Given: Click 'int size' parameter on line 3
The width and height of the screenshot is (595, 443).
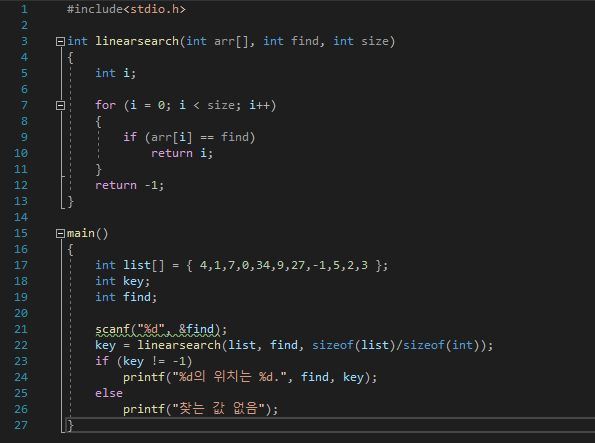Looking at the screenshot, I should (x=361, y=41).
